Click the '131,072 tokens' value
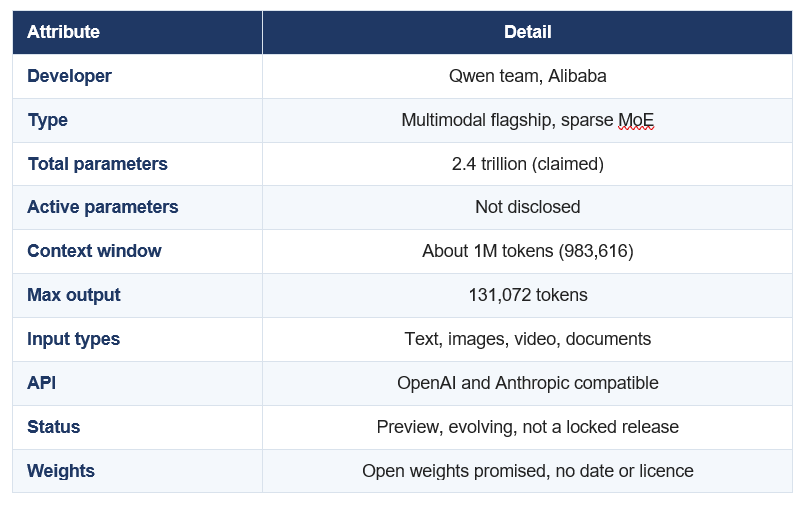The image size is (812, 507). pos(528,295)
